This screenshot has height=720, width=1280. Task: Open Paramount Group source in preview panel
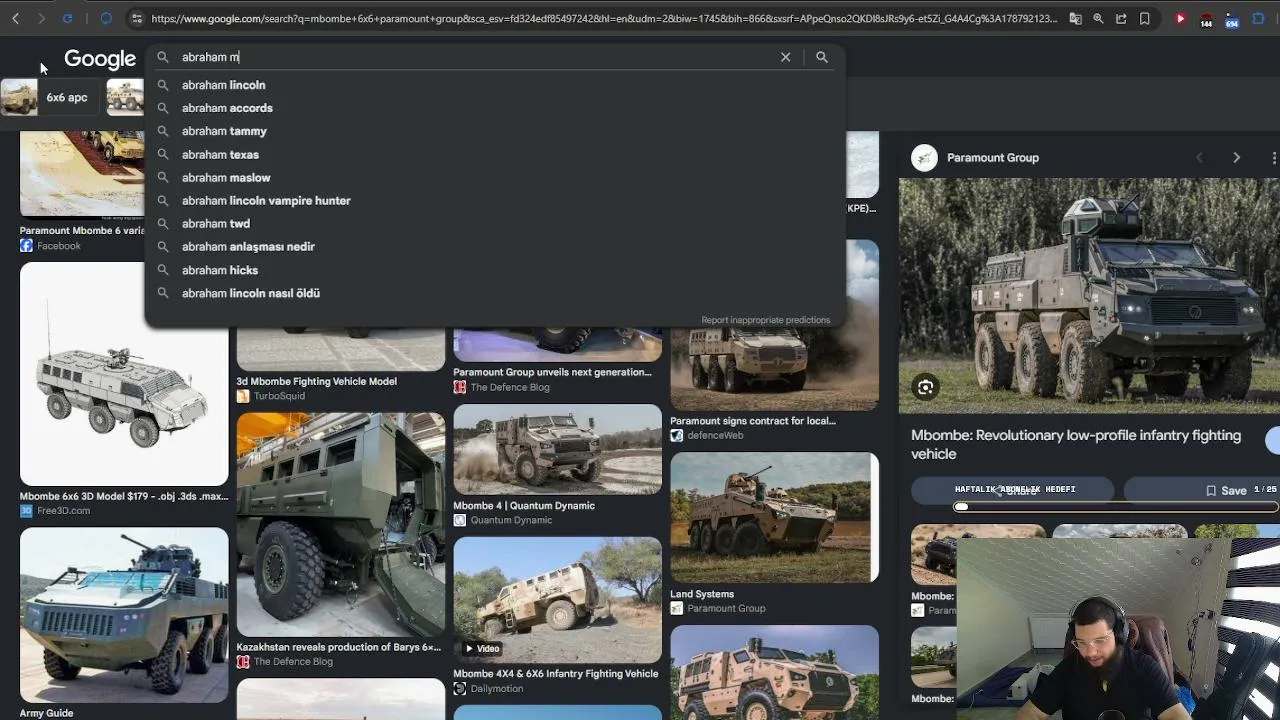[993, 158]
